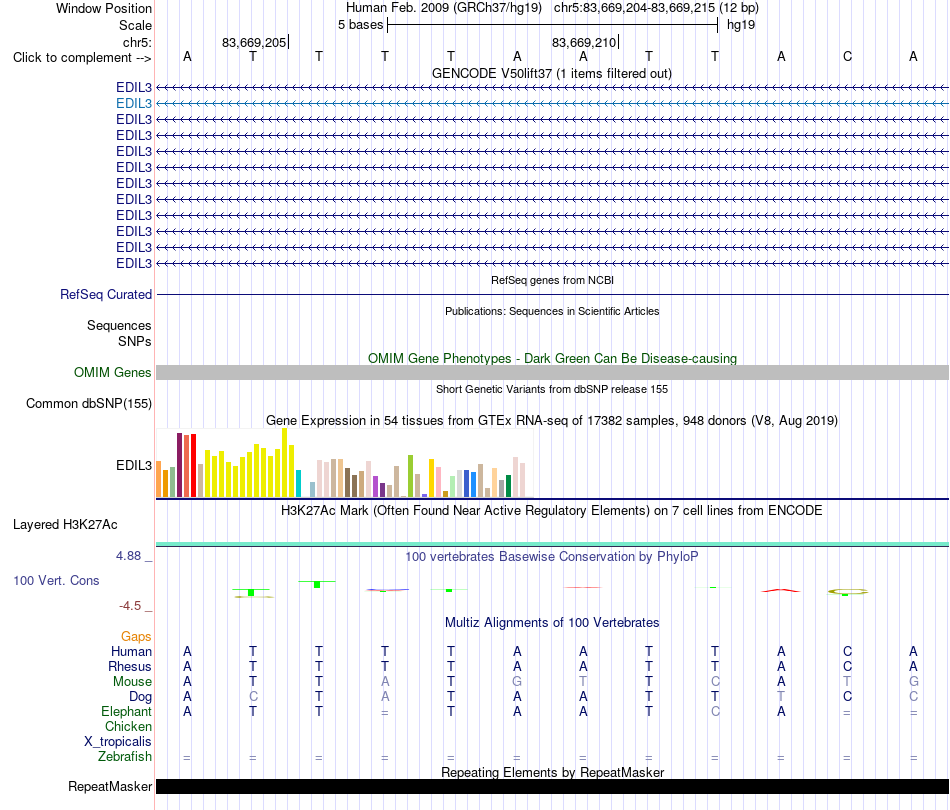950x810 pixels.
Task: Open the '100 Vert. Cons' track label
Action: [x=56, y=580]
